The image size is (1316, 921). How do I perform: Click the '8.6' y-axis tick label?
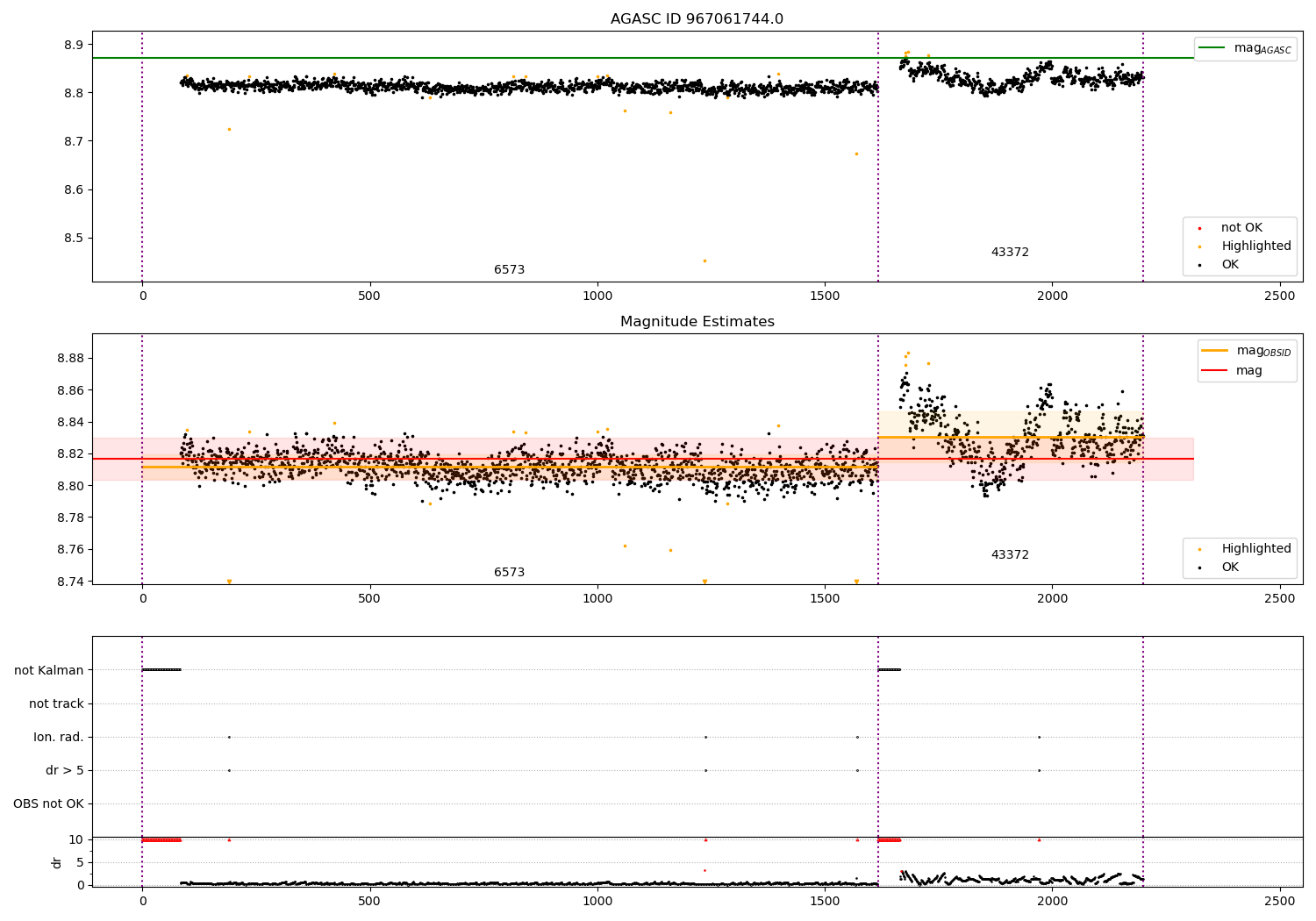[74, 189]
